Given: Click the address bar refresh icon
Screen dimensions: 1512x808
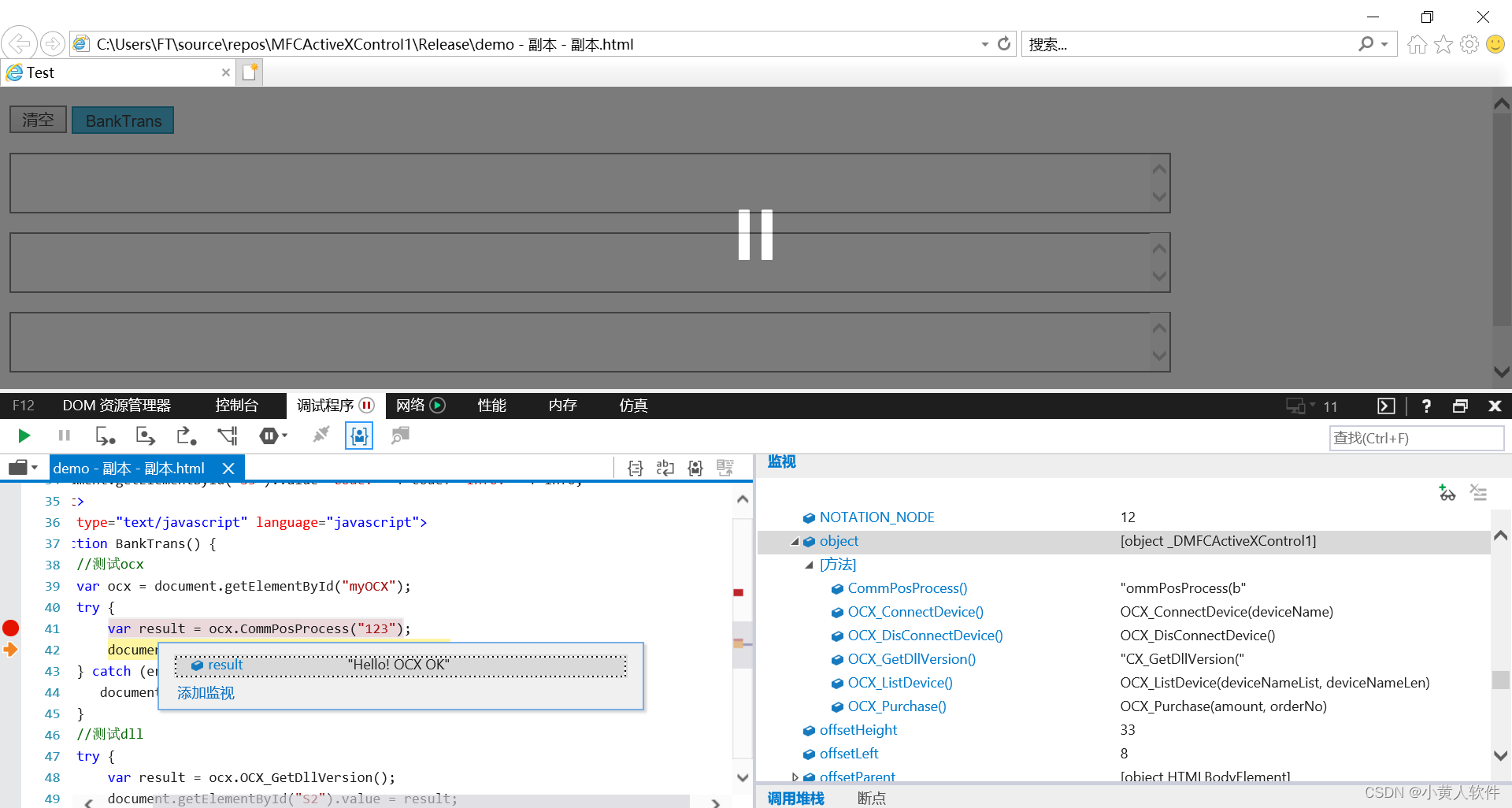Looking at the screenshot, I should click(1004, 44).
